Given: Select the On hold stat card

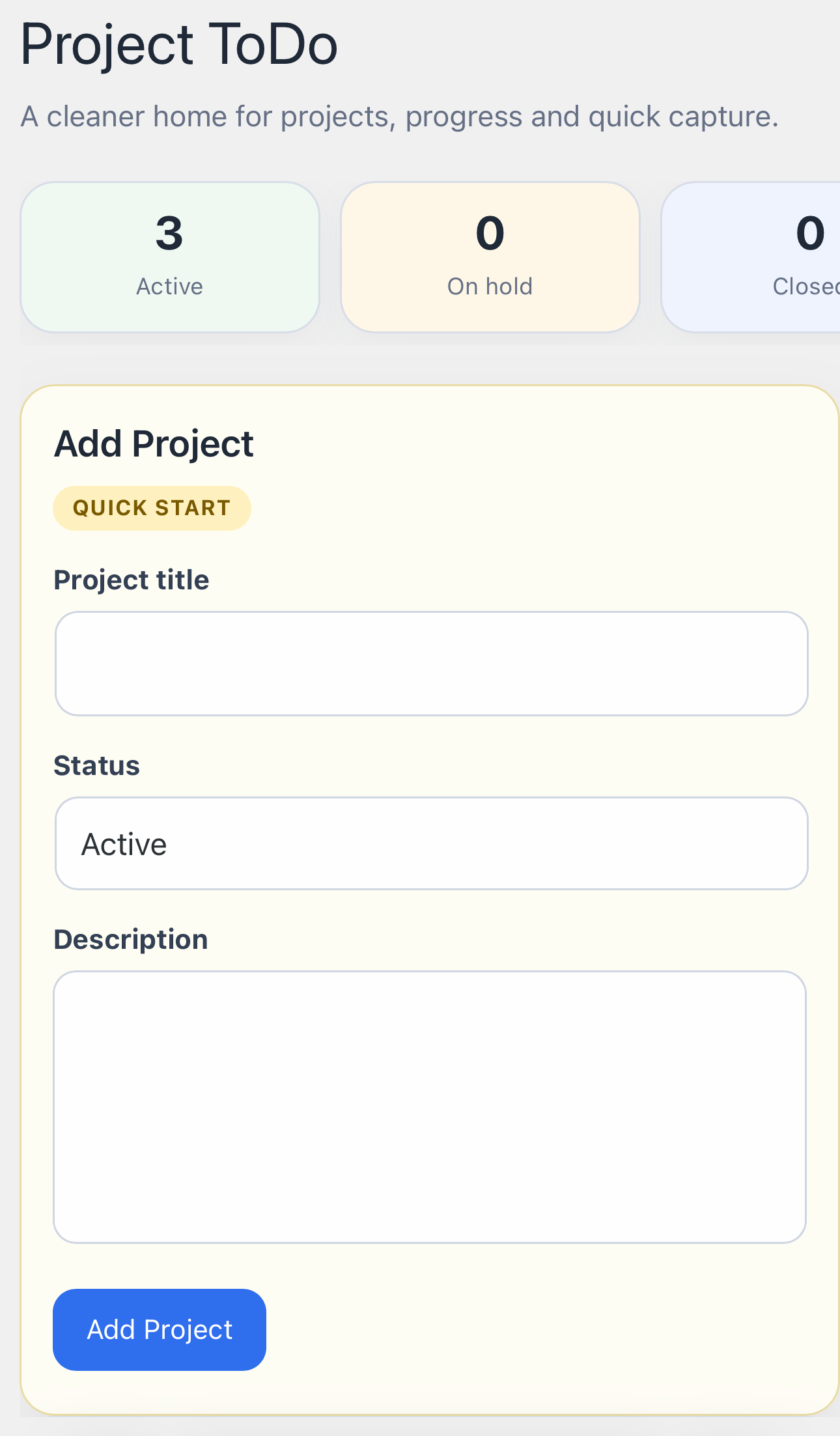Looking at the screenshot, I should coord(489,255).
